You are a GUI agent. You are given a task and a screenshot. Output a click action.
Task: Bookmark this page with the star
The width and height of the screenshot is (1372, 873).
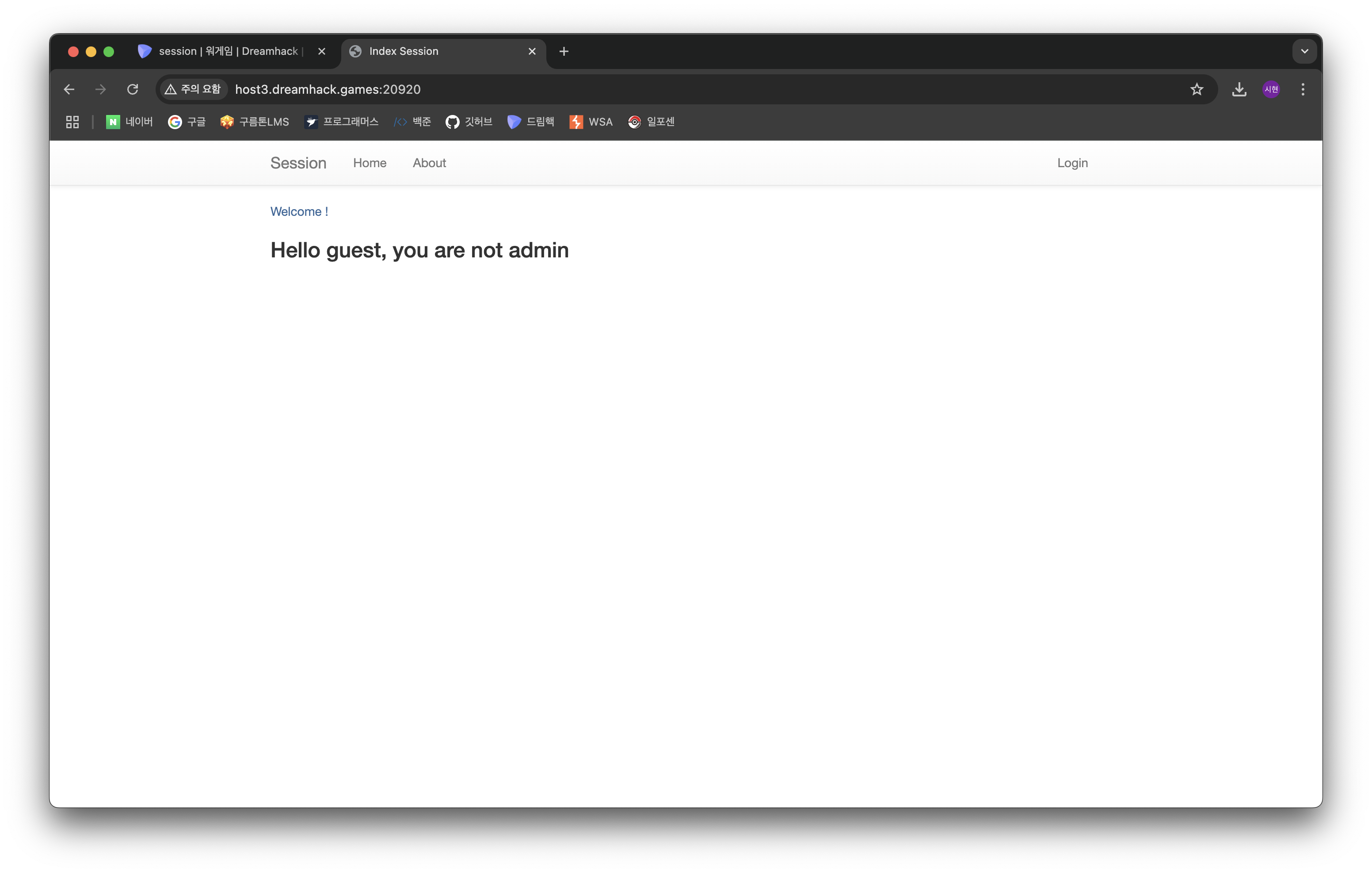tap(1197, 89)
